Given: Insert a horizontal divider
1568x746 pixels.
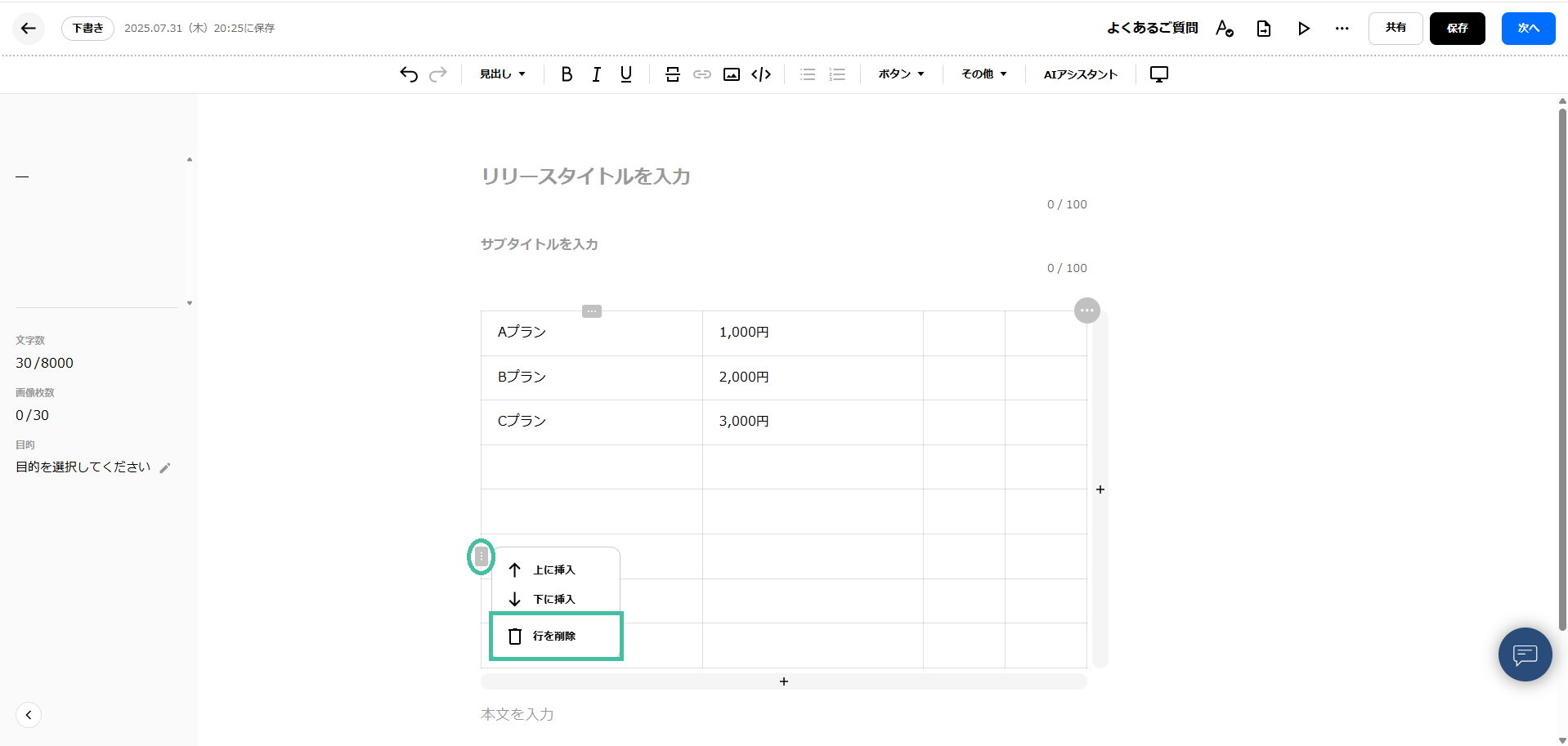Looking at the screenshot, I should tap(672, 74).
